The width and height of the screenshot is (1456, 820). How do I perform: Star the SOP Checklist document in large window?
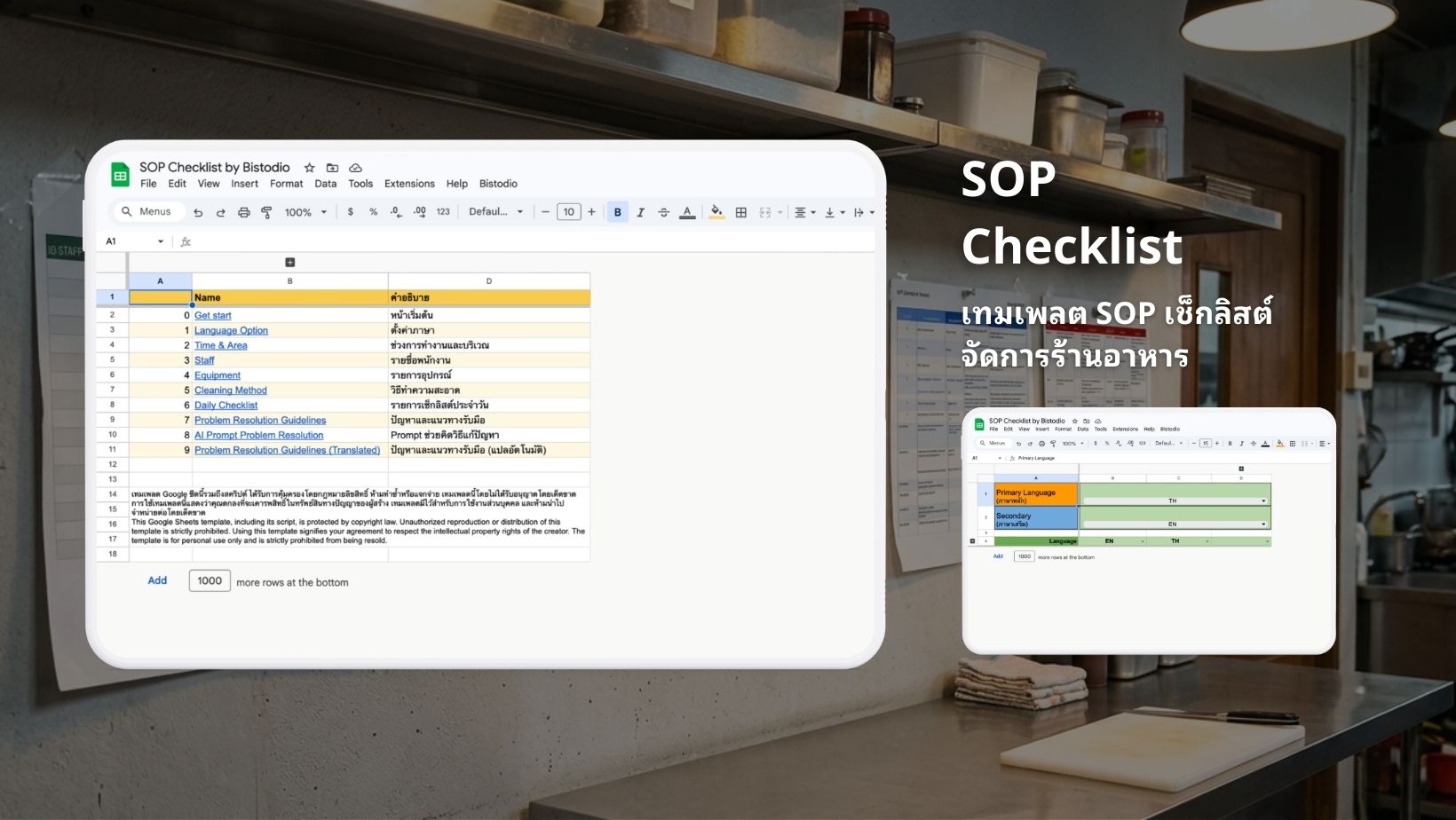(309, 168)
